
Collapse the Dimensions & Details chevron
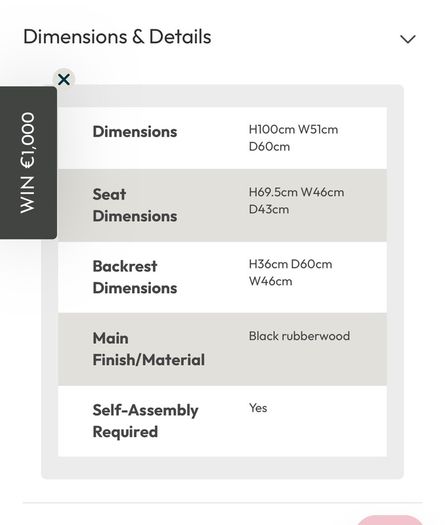(x=407, y=39)
